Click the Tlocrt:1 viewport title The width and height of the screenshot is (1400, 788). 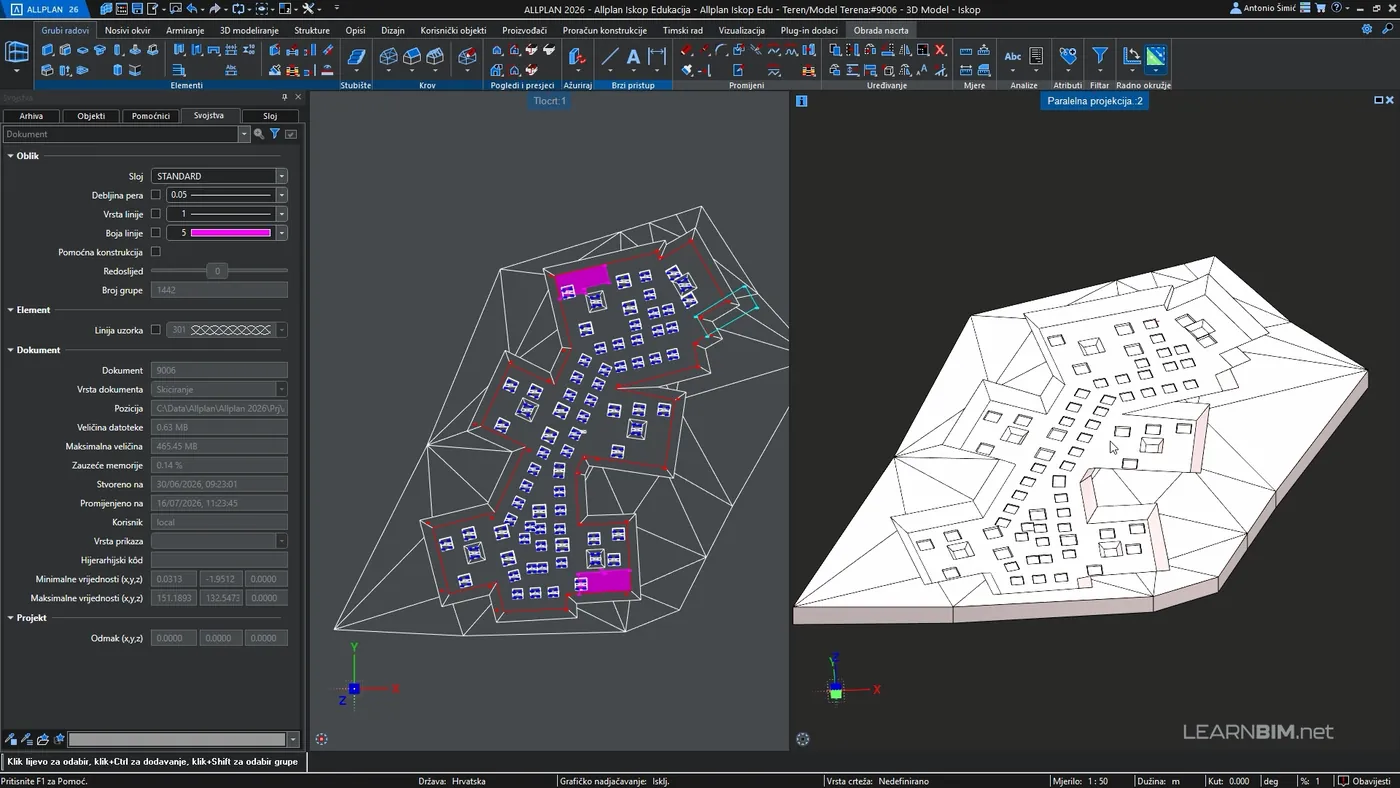point(549,101)
